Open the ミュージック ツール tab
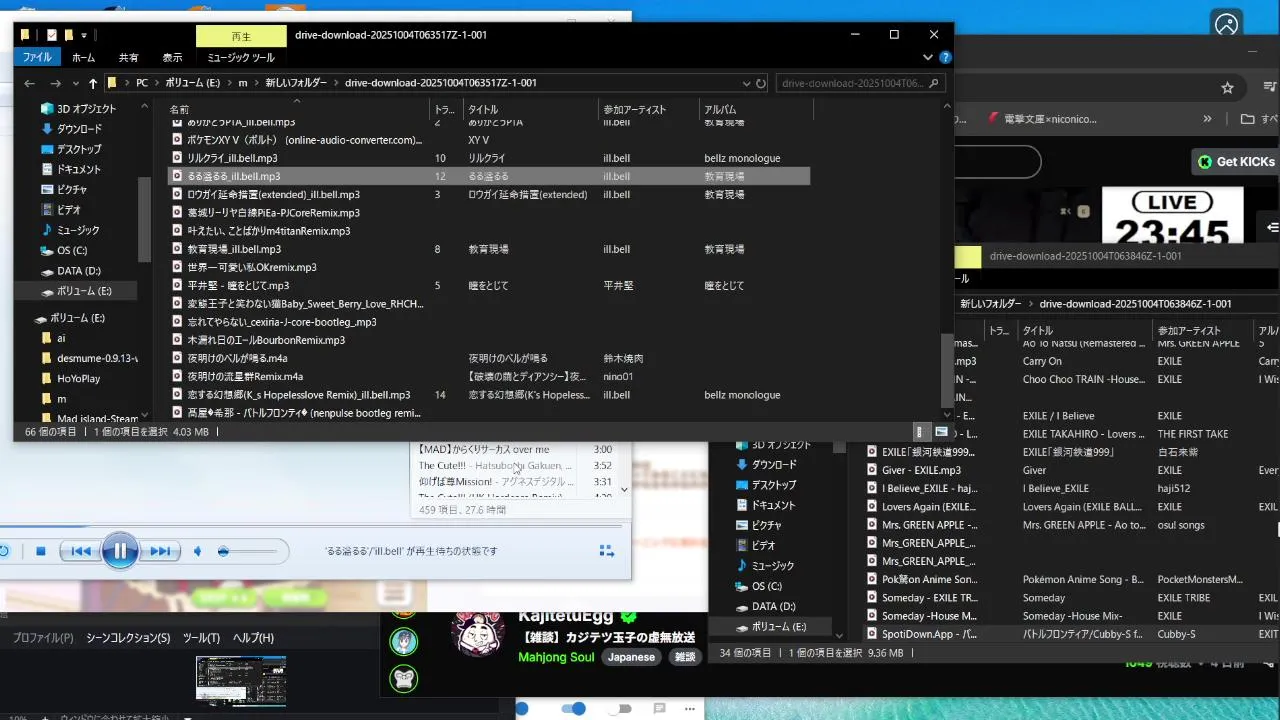Screen dimensions: 1280x720 241,58
